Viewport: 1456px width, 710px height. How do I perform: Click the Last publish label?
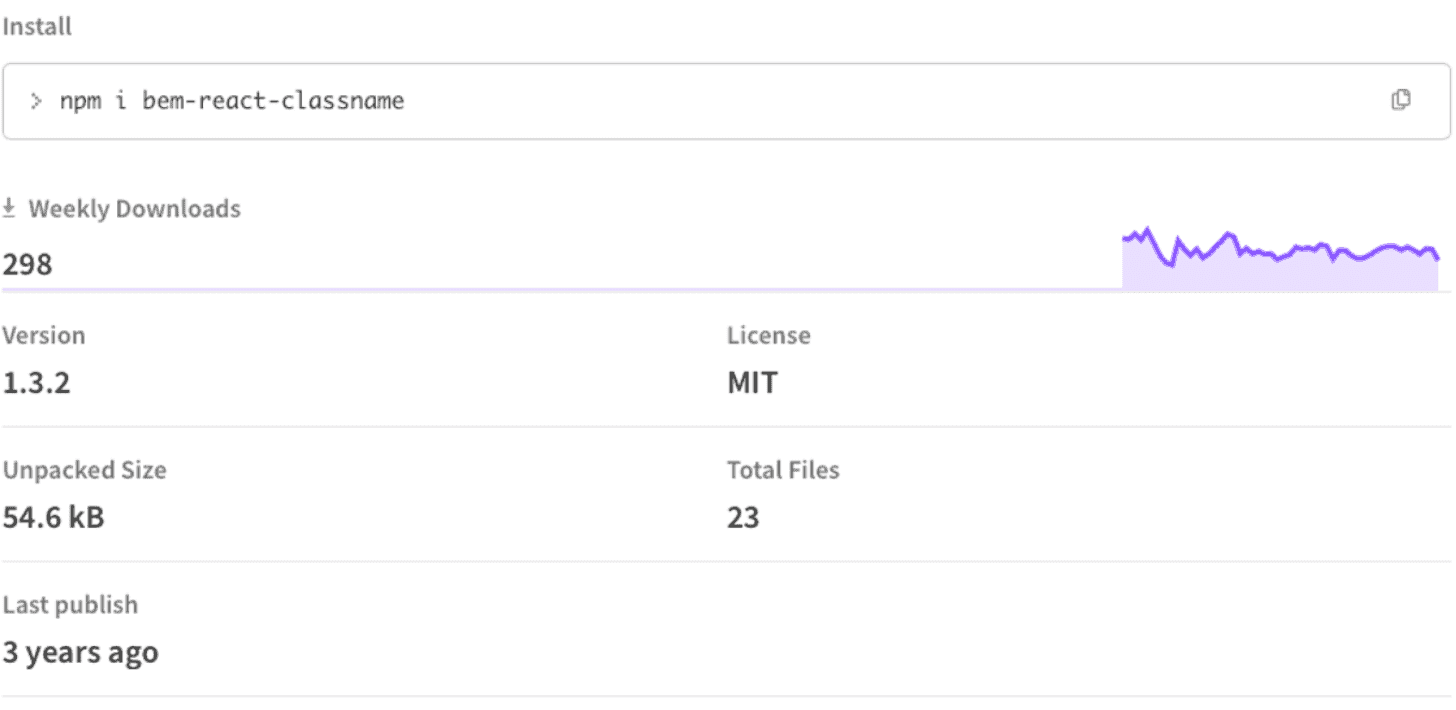(70, 605)
